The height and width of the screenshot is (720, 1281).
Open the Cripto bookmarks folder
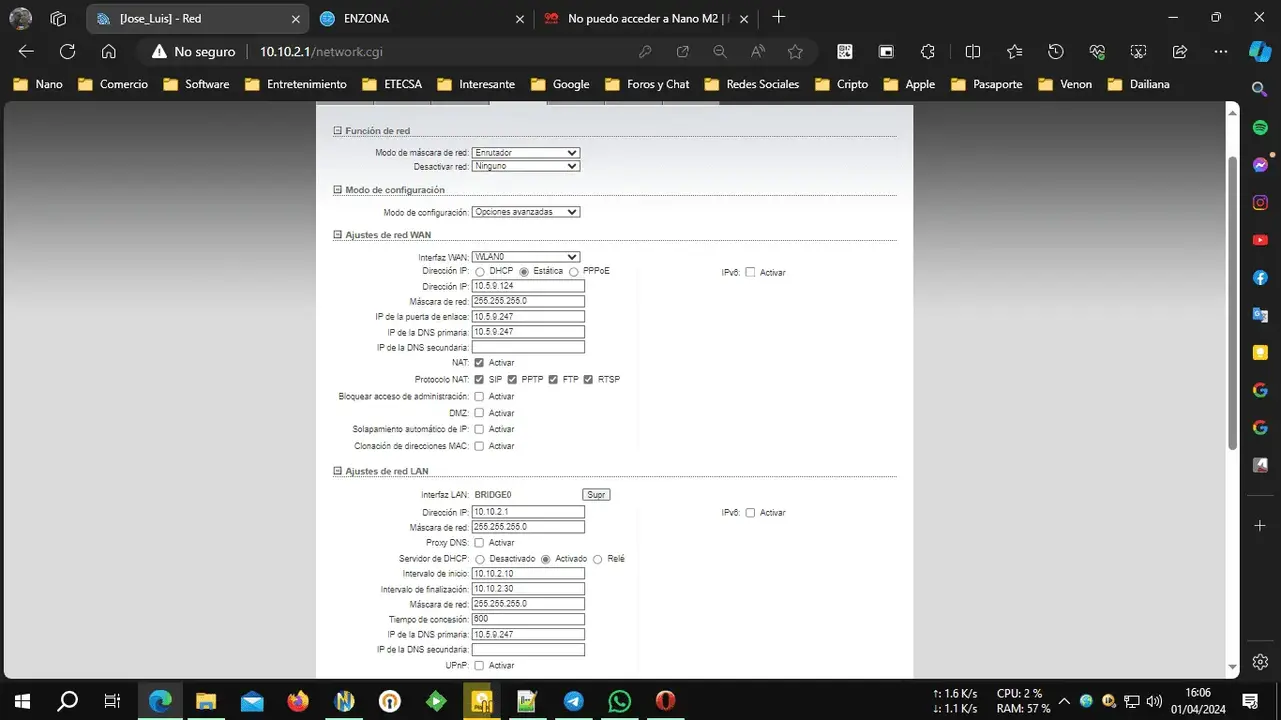click(842, 84)
